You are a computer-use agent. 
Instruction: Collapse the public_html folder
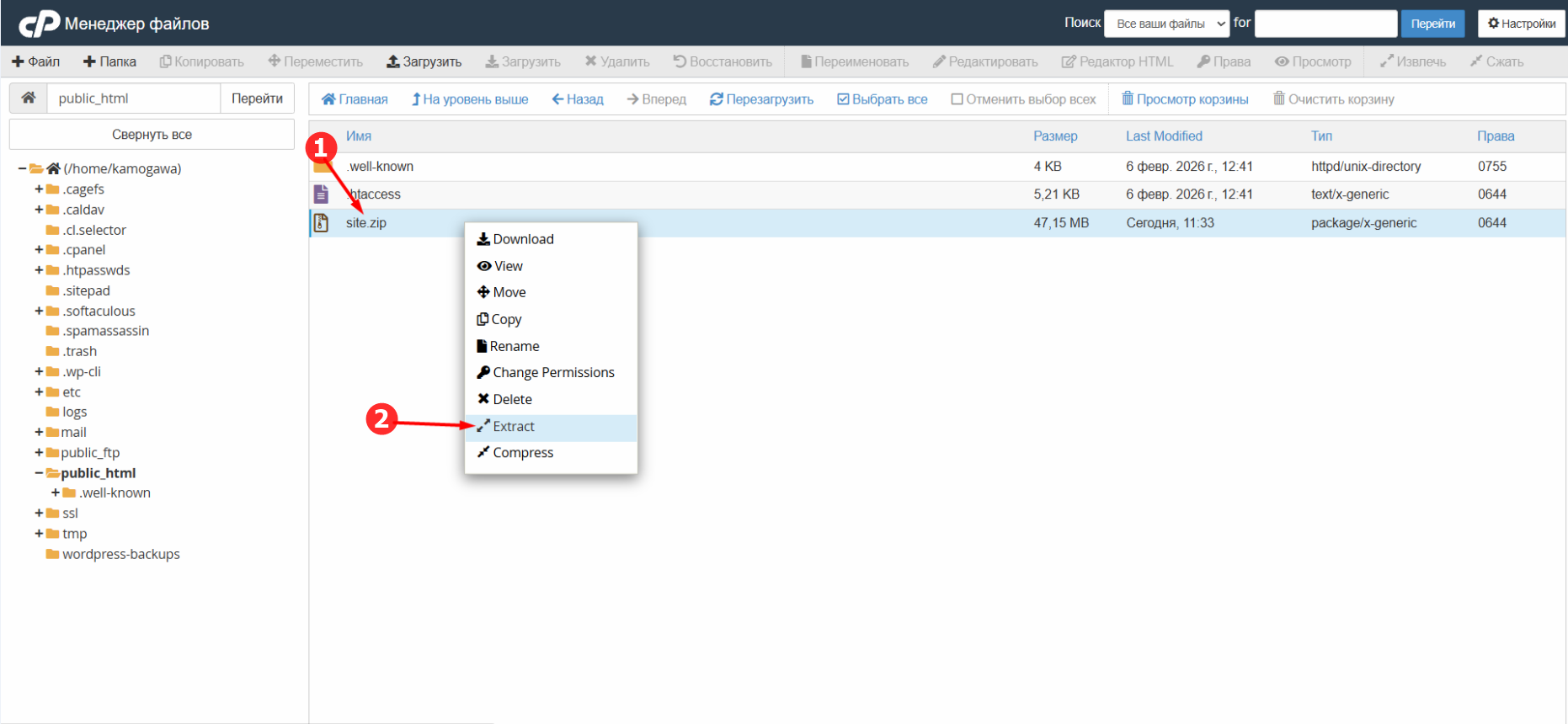[x=39, y=473]
